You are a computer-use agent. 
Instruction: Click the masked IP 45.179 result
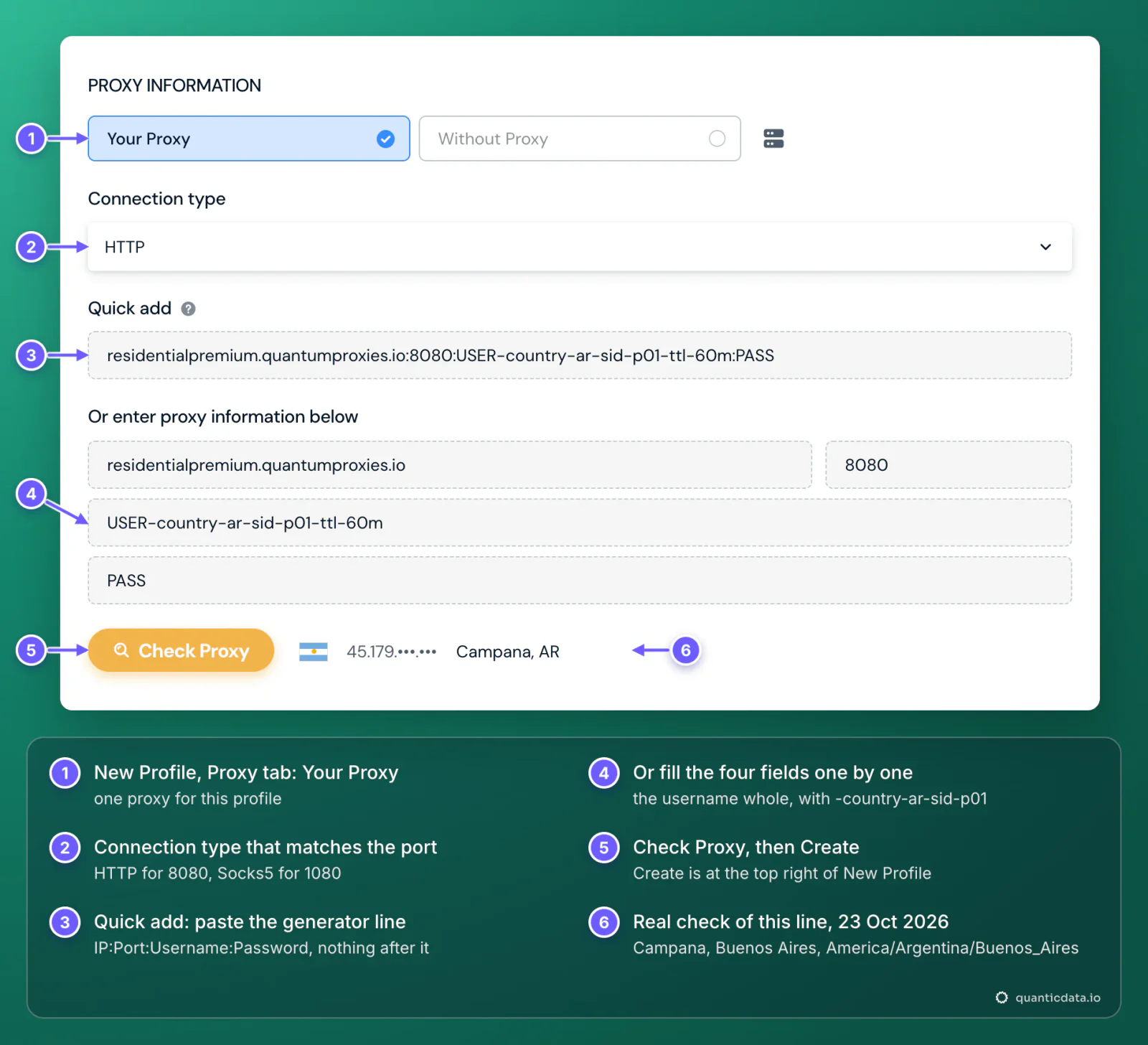tap(392, 652)
